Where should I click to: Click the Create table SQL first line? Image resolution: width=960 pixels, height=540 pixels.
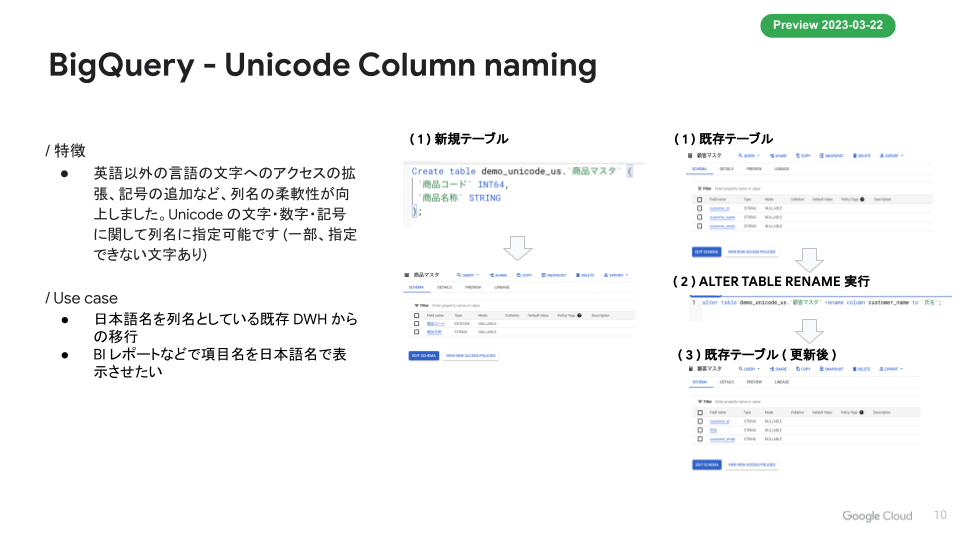(x=521, y=171)
